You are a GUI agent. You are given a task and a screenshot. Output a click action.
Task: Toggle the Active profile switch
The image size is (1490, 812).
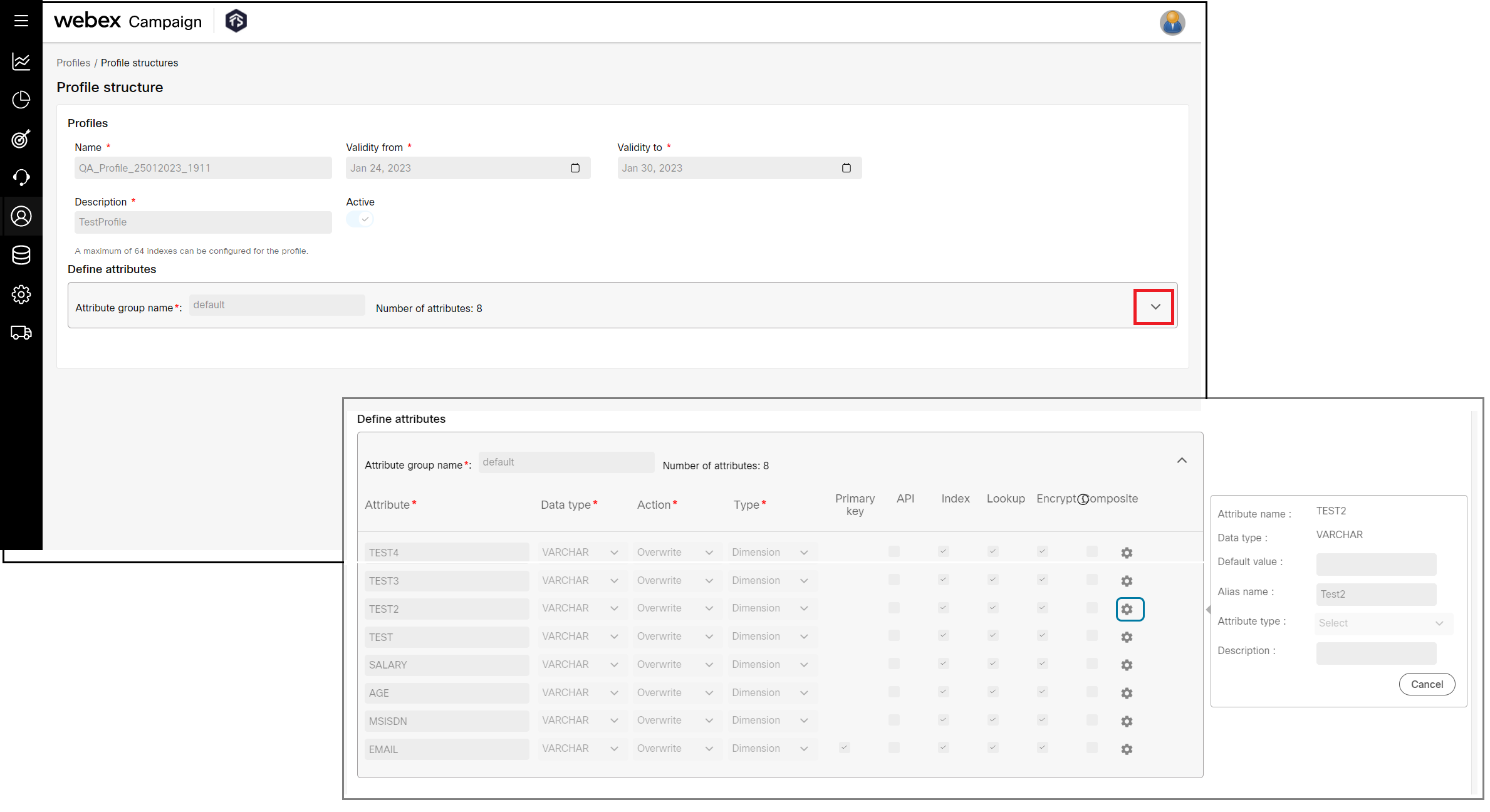click(360, 219)
